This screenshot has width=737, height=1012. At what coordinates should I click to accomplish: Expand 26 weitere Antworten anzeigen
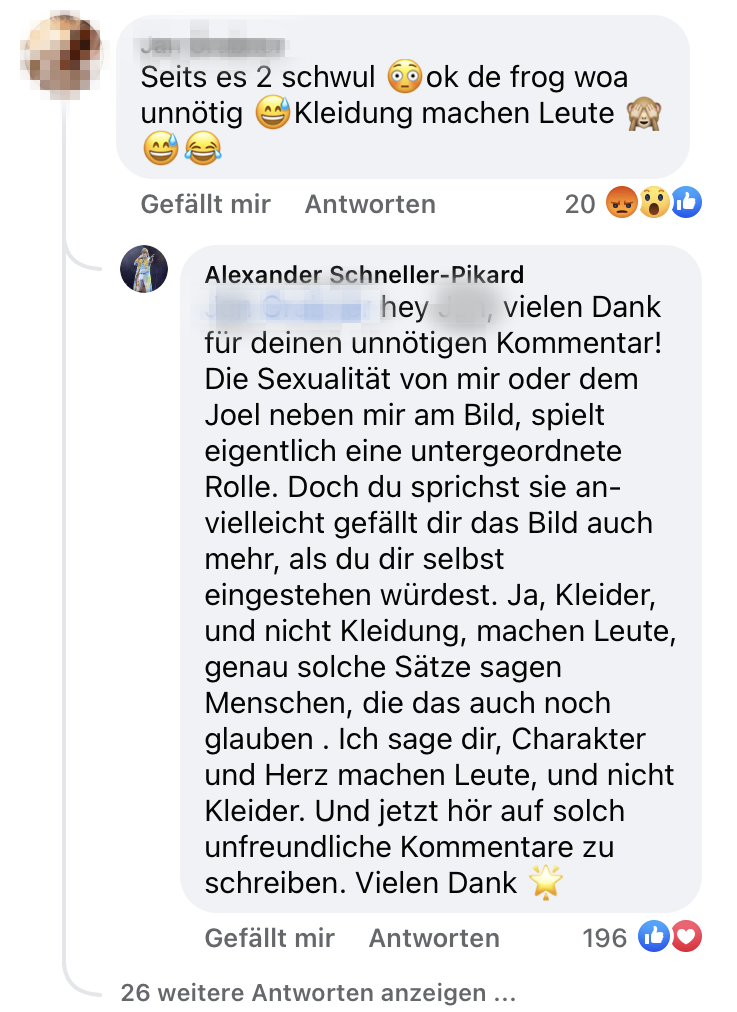point(318,994)
